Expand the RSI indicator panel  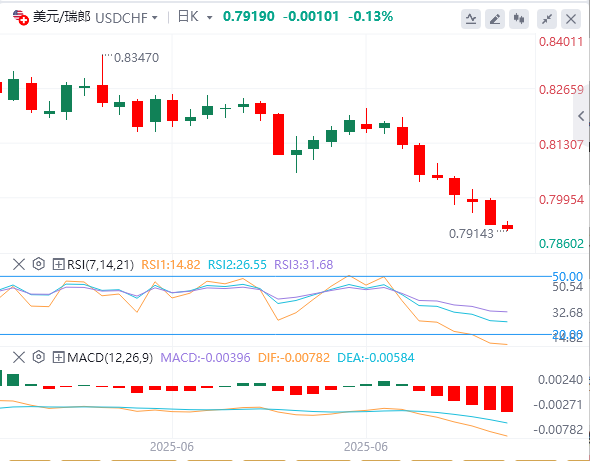[58, 264]
